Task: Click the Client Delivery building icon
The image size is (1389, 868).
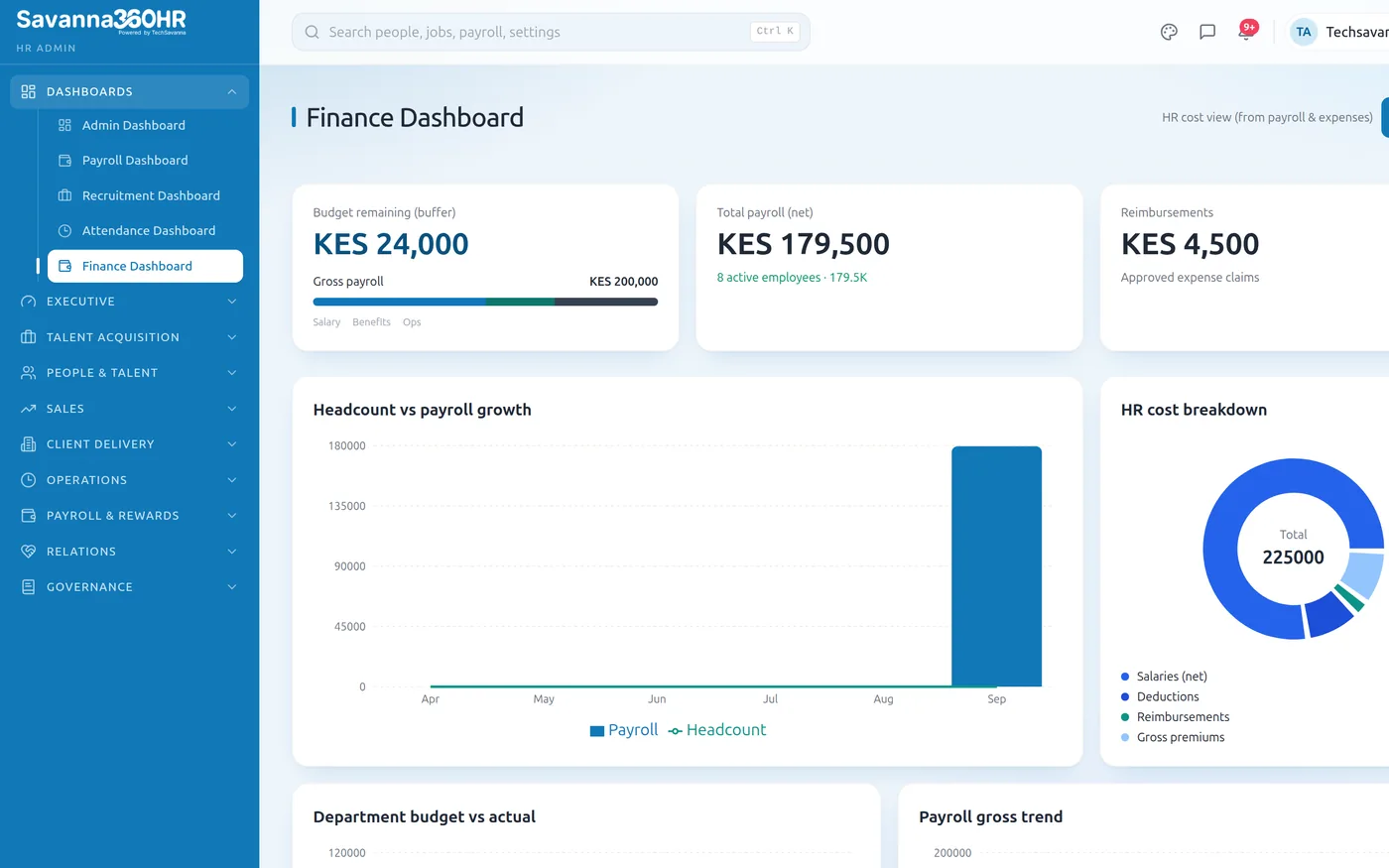Action: click(28, 444)
